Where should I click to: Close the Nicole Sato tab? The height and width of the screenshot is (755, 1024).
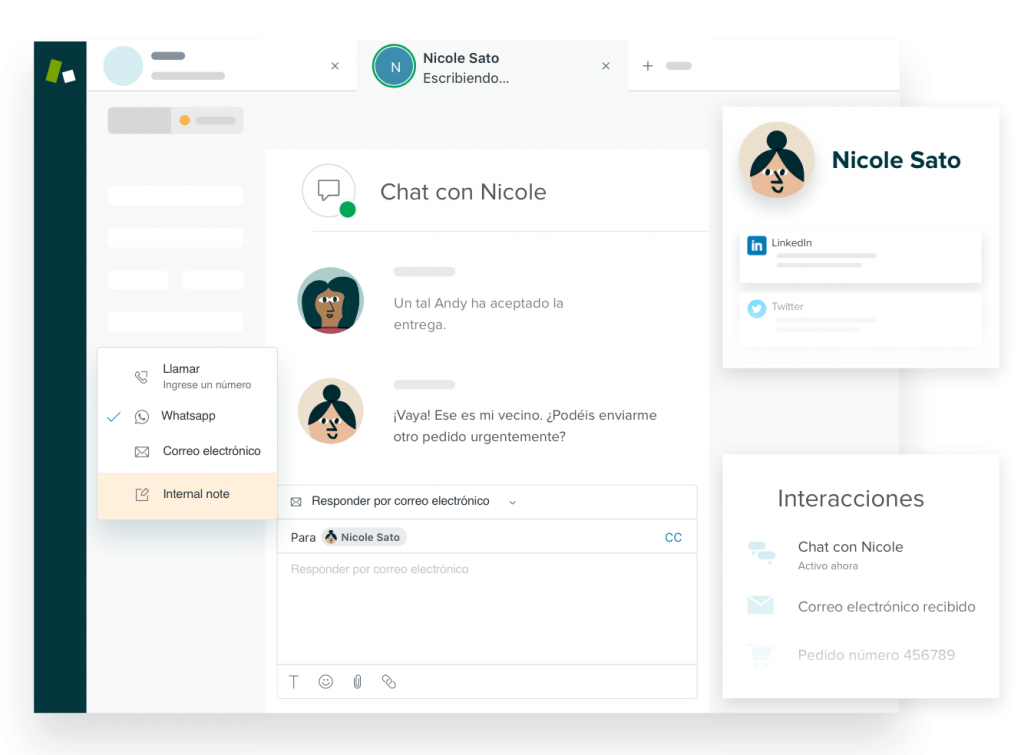tap(605, 67)
